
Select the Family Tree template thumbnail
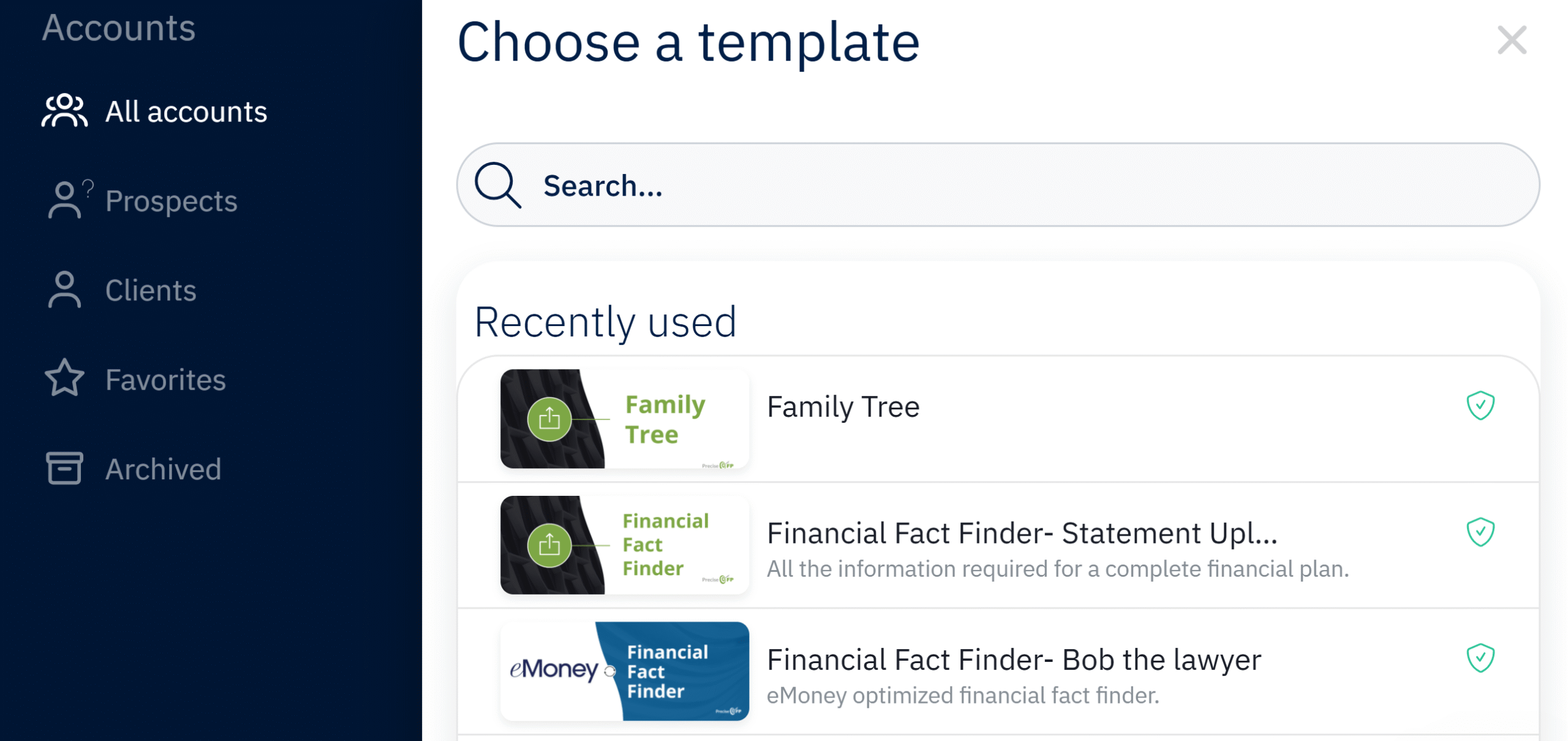[x=624, y=419]
